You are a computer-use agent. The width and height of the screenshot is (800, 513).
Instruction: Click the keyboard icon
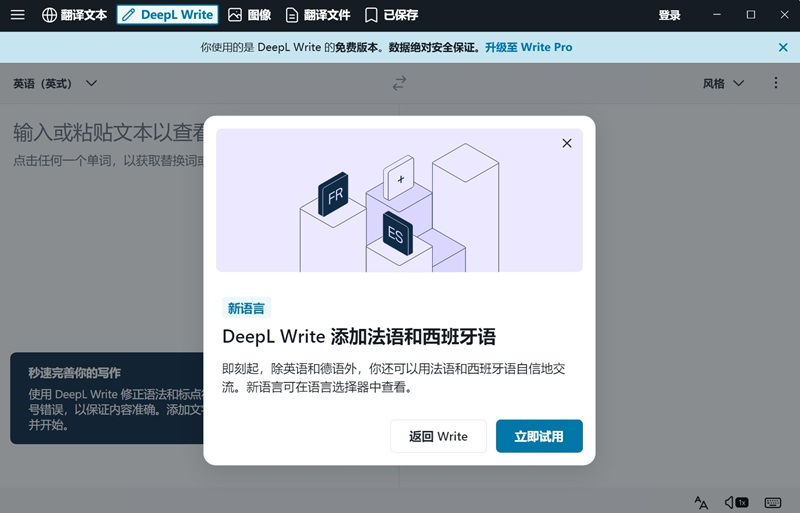pos(772,502)
